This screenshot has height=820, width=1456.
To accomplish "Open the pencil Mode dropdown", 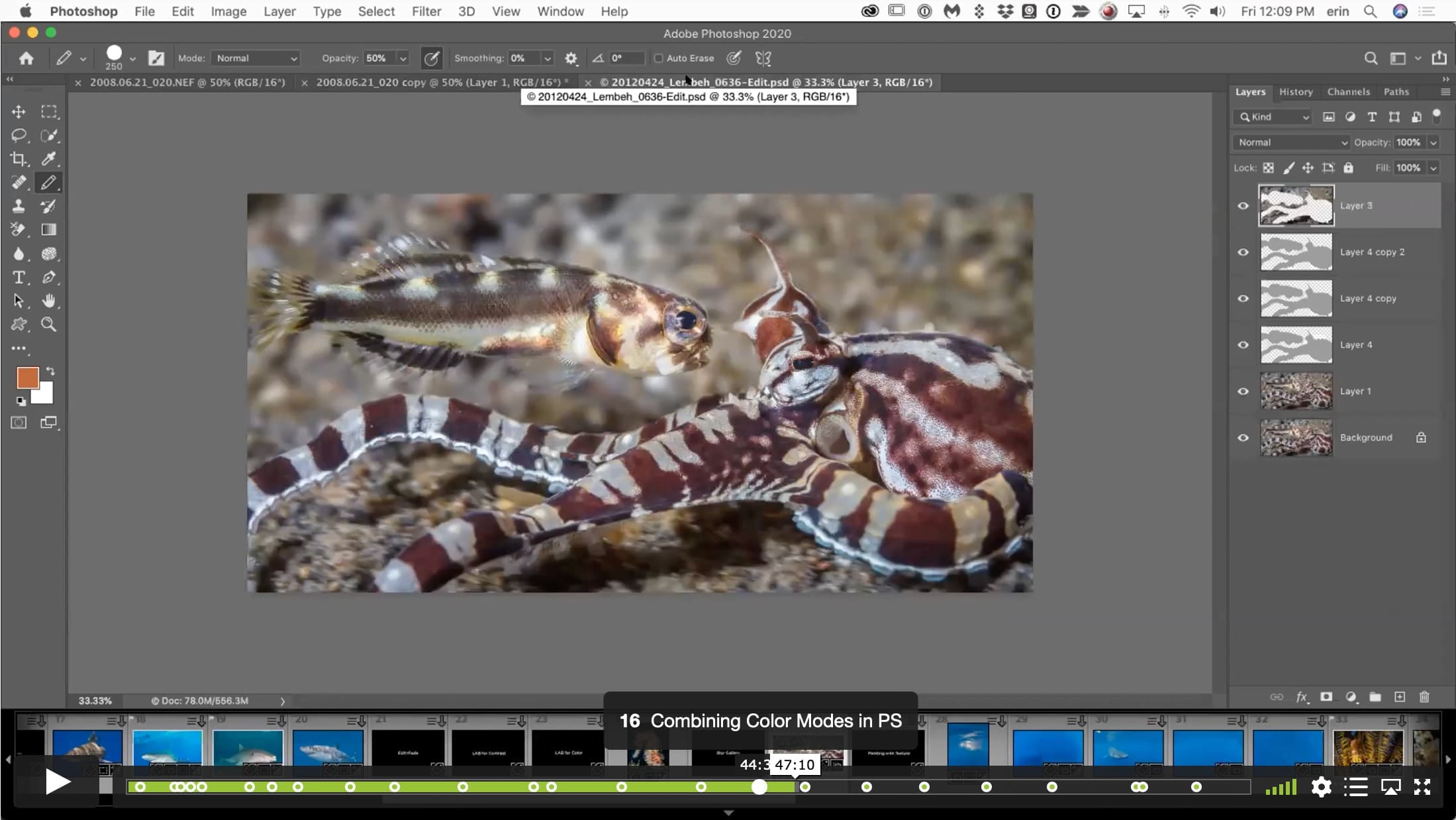I will click(256, 58).
